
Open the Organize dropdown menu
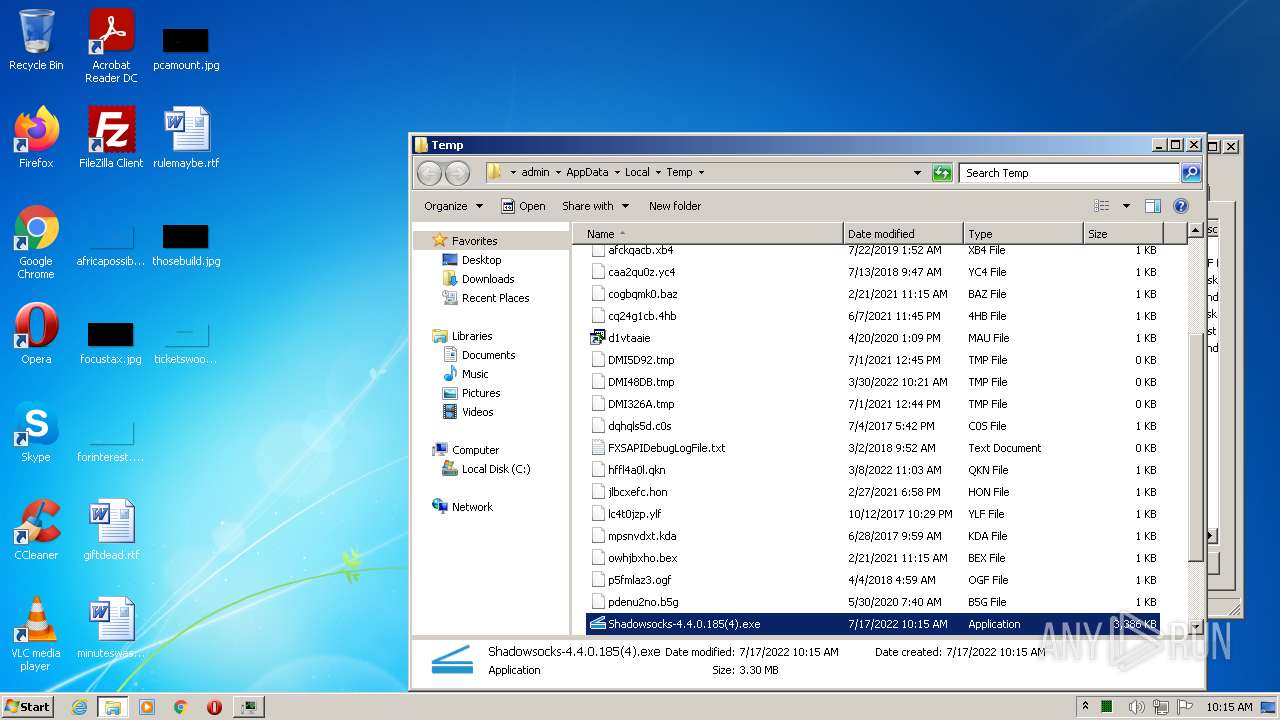tap(453, 206)
